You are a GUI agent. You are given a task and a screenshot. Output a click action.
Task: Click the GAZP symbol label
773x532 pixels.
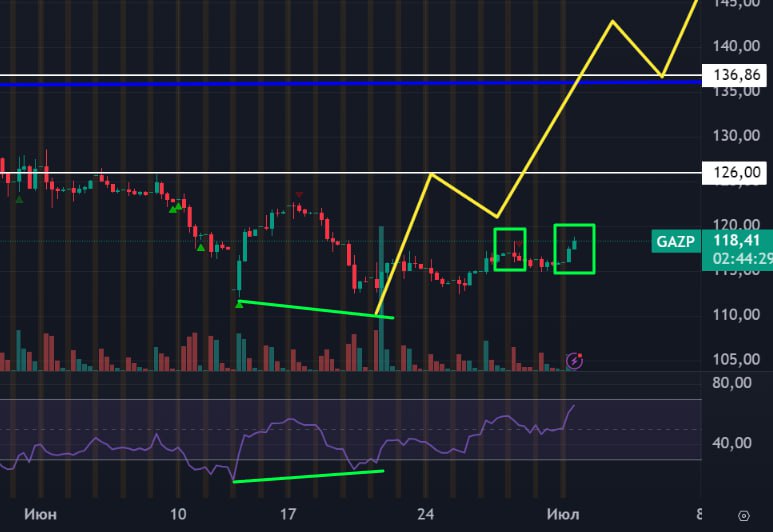click(675, 242)
